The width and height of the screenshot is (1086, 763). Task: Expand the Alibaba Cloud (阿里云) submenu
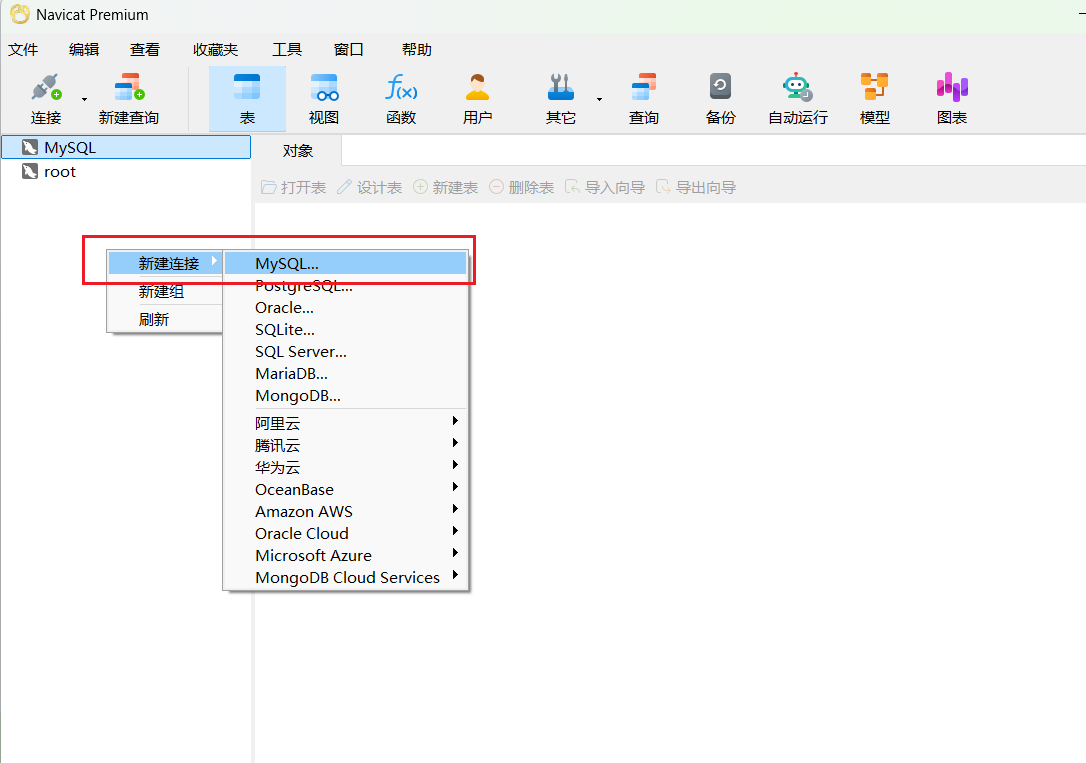pos(345,423)
